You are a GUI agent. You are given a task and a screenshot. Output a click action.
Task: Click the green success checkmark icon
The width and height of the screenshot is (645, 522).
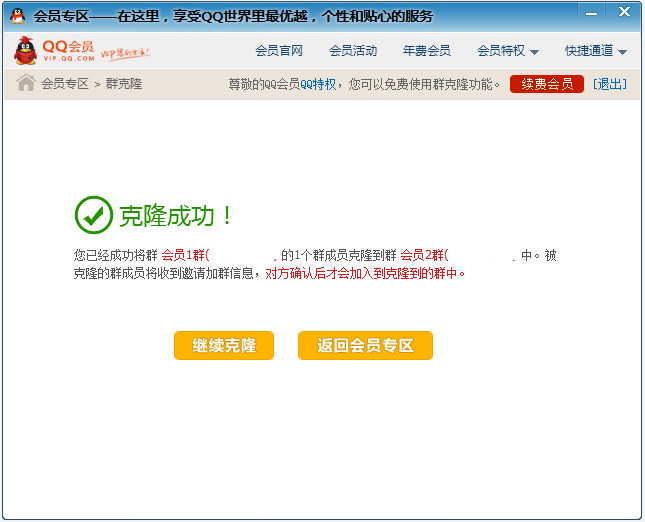coord(94,214)
